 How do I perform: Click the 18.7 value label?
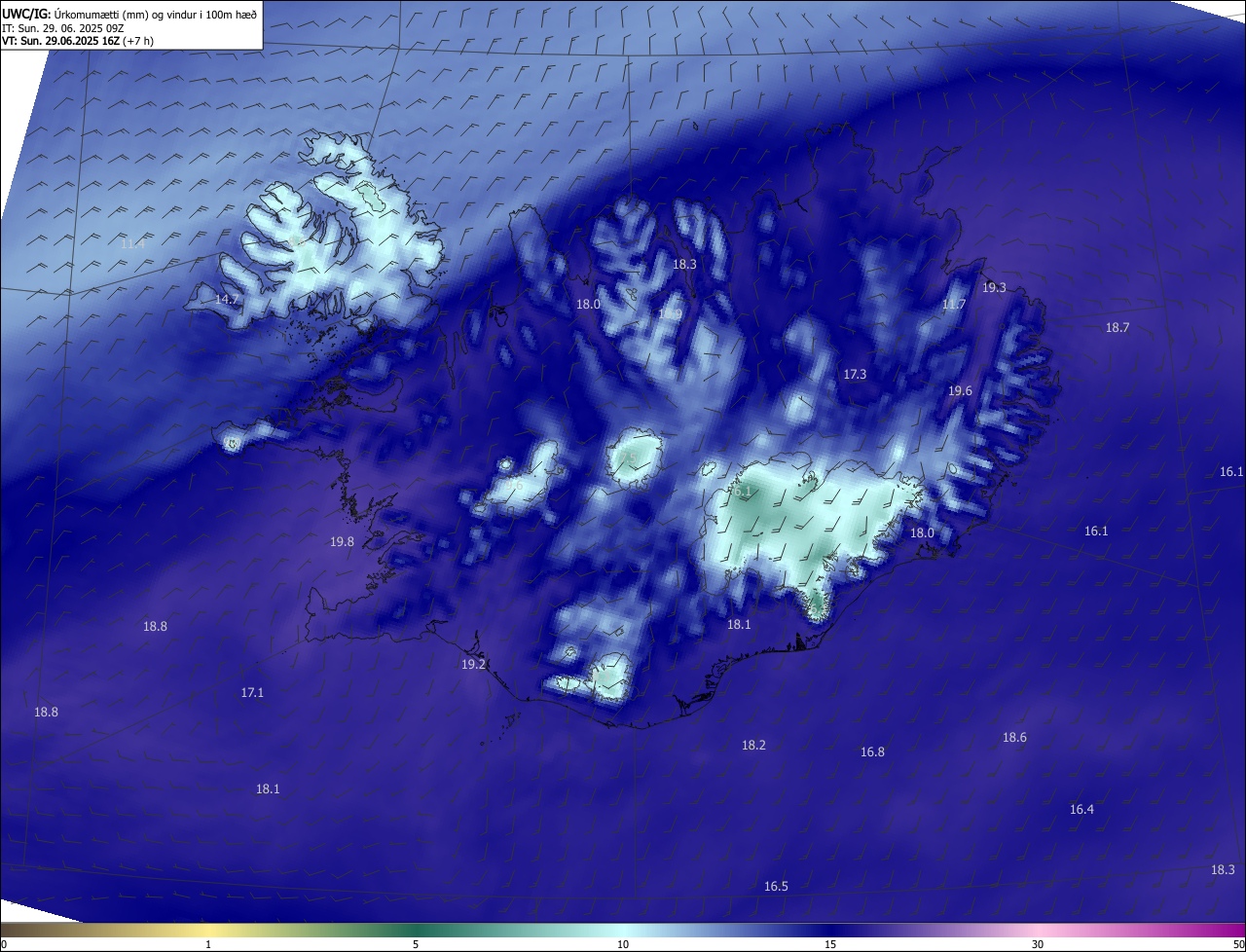[1118, 327]
